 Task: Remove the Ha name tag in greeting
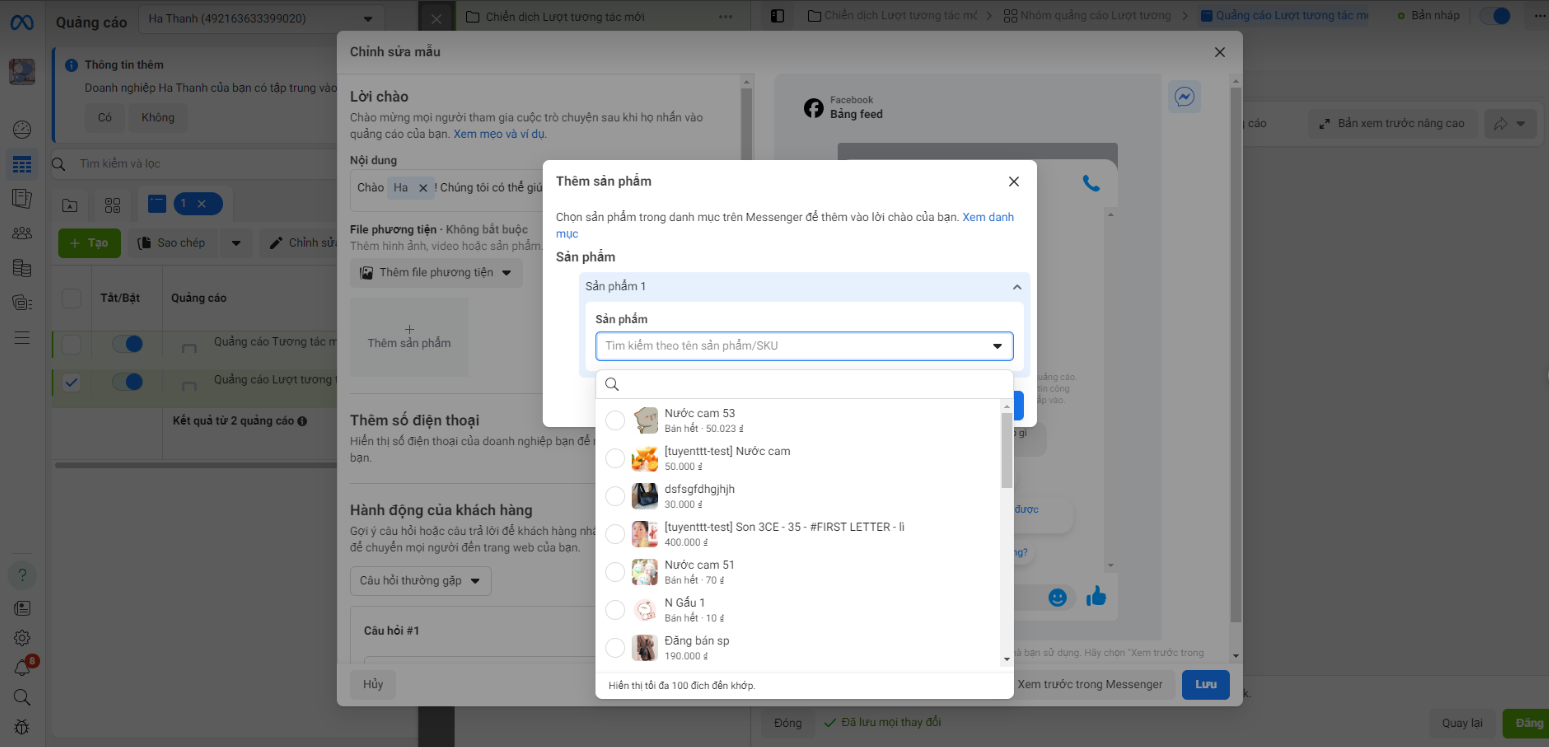pos(423,188)
